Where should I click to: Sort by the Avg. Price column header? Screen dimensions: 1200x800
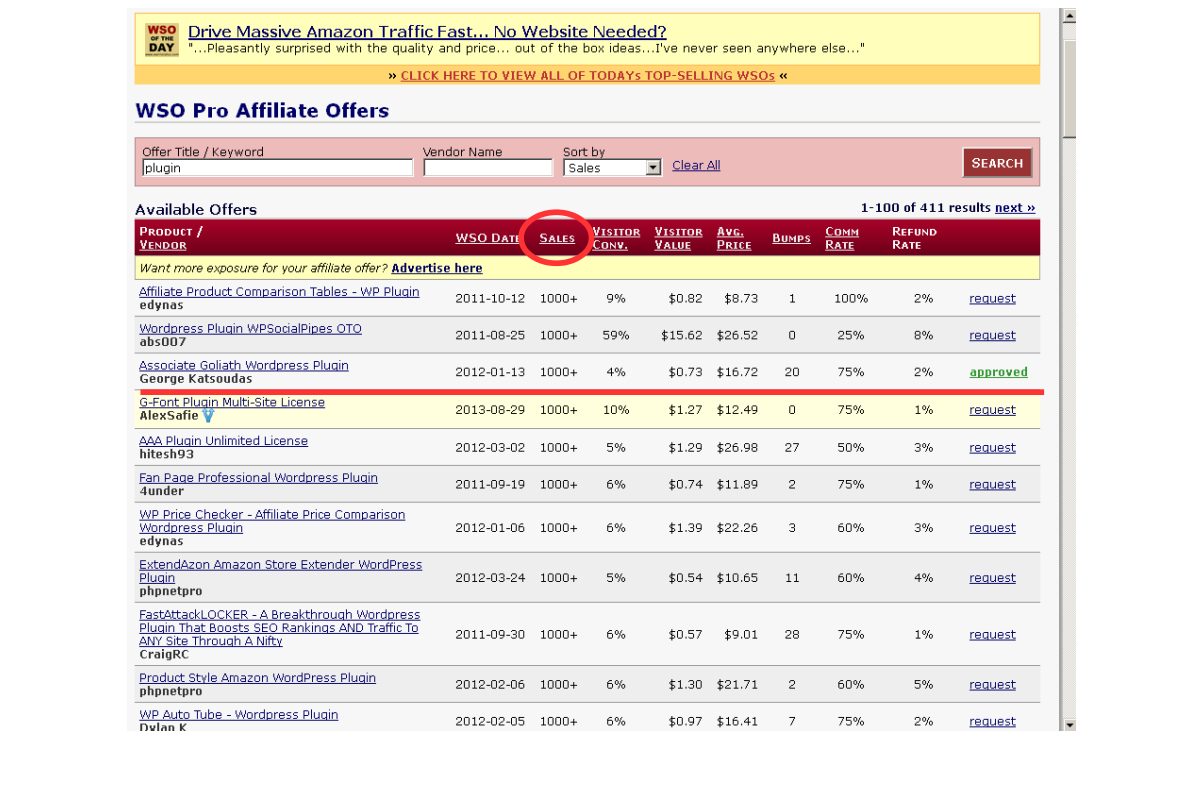733,238
